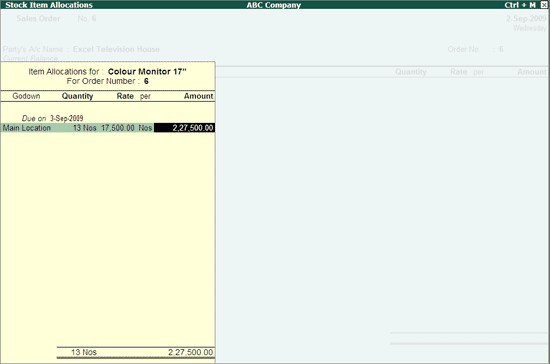The width and height of the screenshot is (550, 364).
Task: Click the Godown column header
Action: pos(26,96)
